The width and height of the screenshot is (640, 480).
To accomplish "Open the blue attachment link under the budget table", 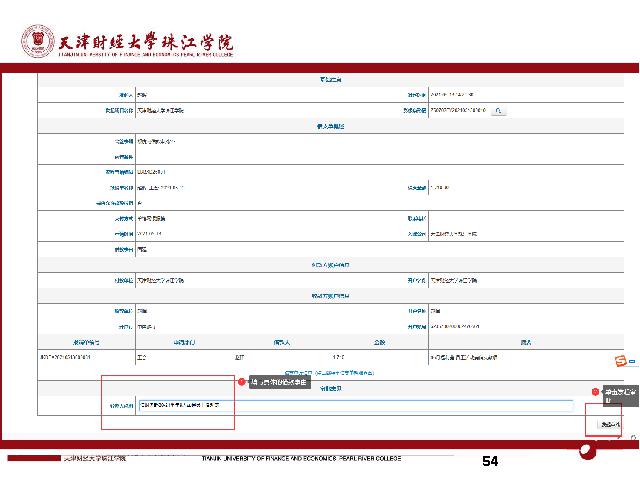I will [x=329, y=373].
